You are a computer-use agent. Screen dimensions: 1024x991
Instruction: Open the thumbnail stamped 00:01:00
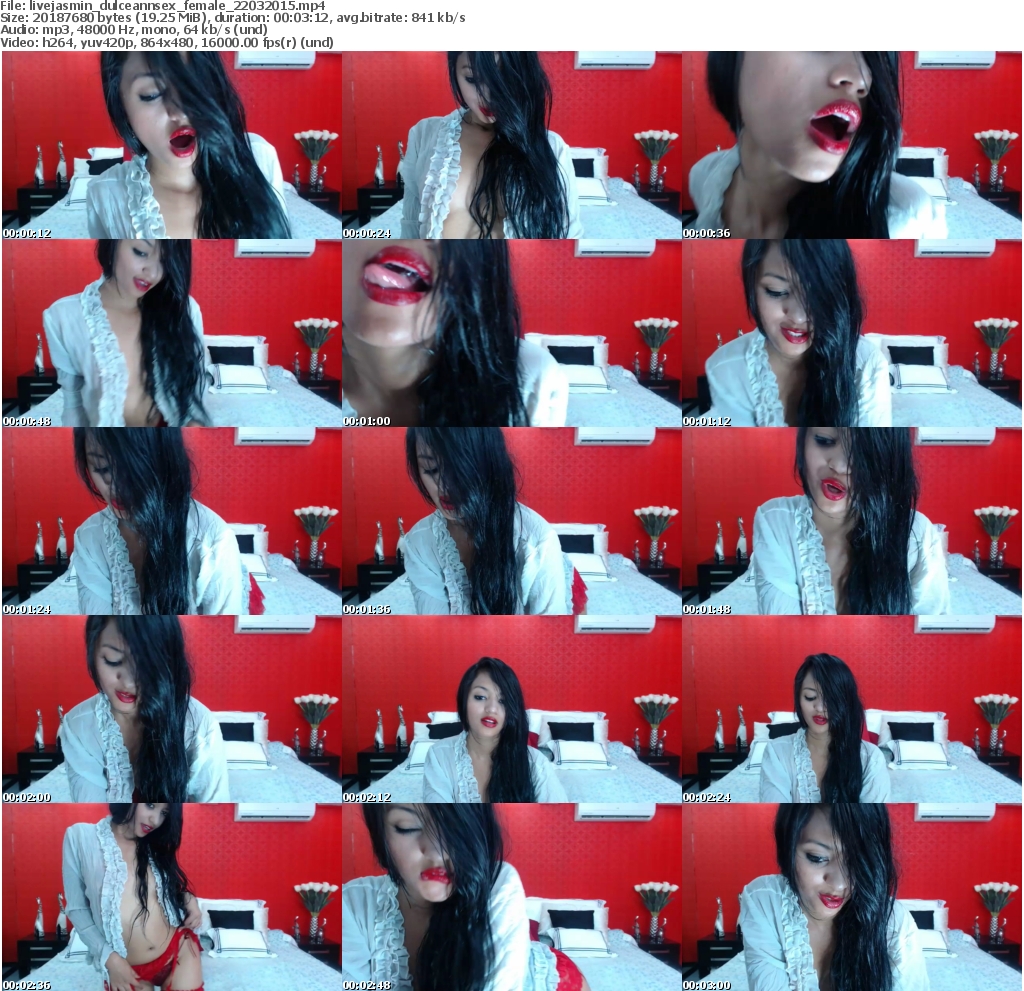512,333
